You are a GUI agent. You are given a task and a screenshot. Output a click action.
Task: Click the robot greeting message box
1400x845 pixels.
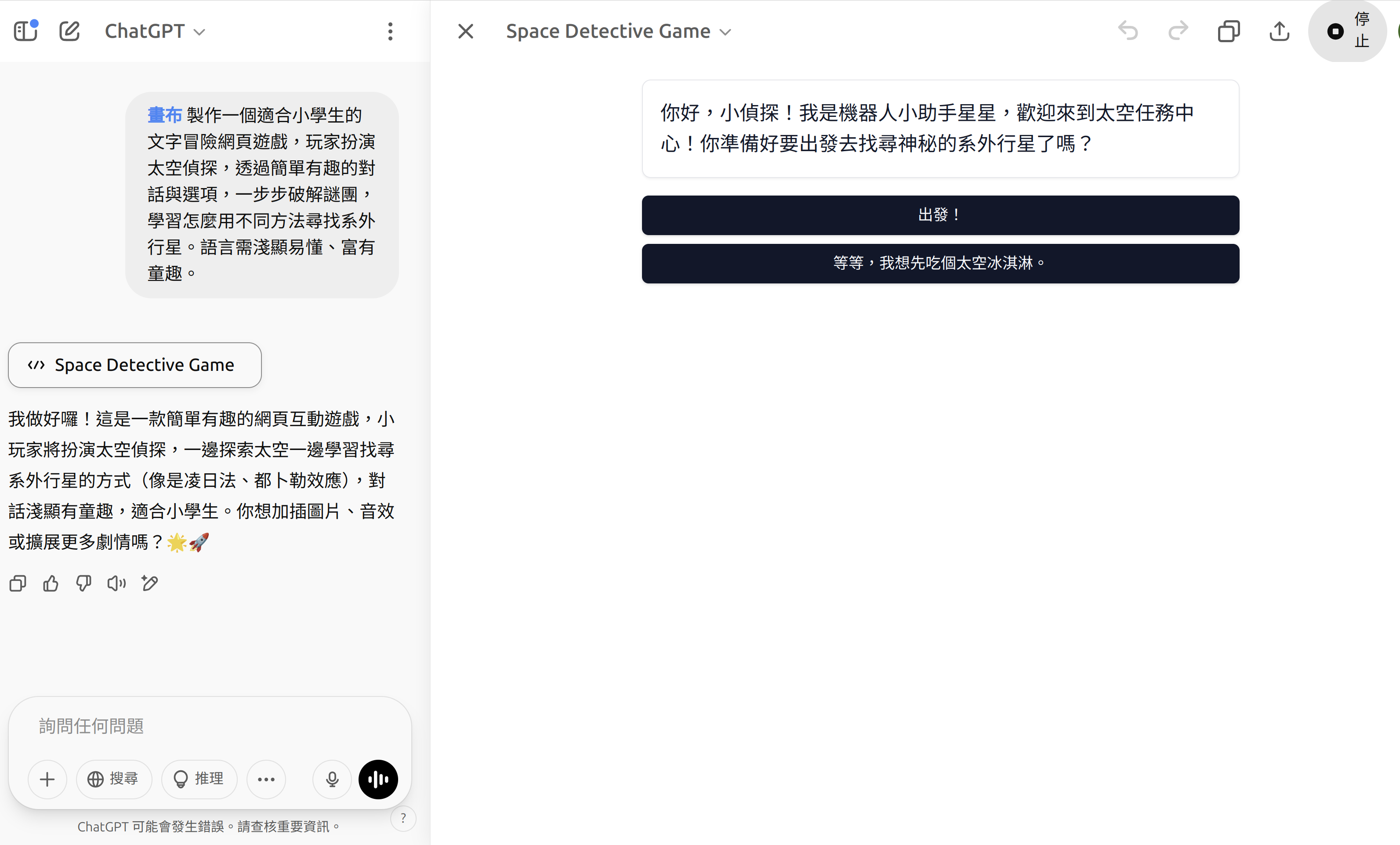(x=940, y=128)
